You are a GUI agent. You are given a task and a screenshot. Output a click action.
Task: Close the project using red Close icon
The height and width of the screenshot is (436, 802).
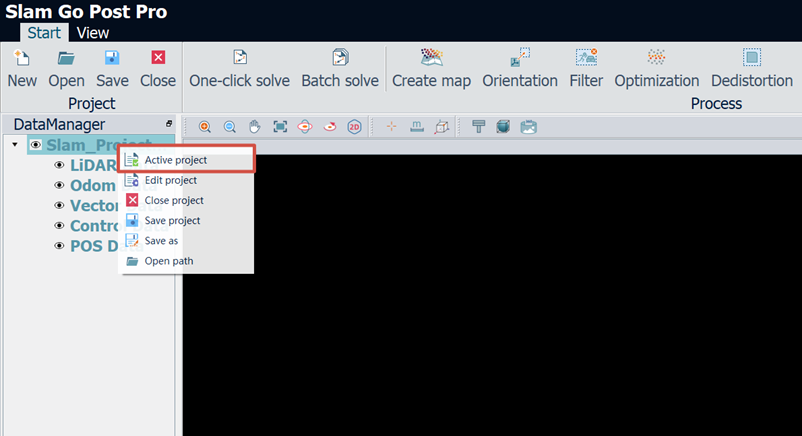click(158, 57)
